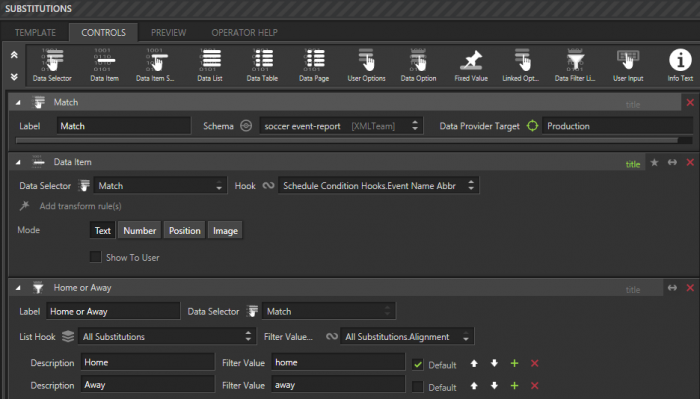700x399 pixels.
Task: Delete the Home or Away control
Action: [x=690, y=288]
